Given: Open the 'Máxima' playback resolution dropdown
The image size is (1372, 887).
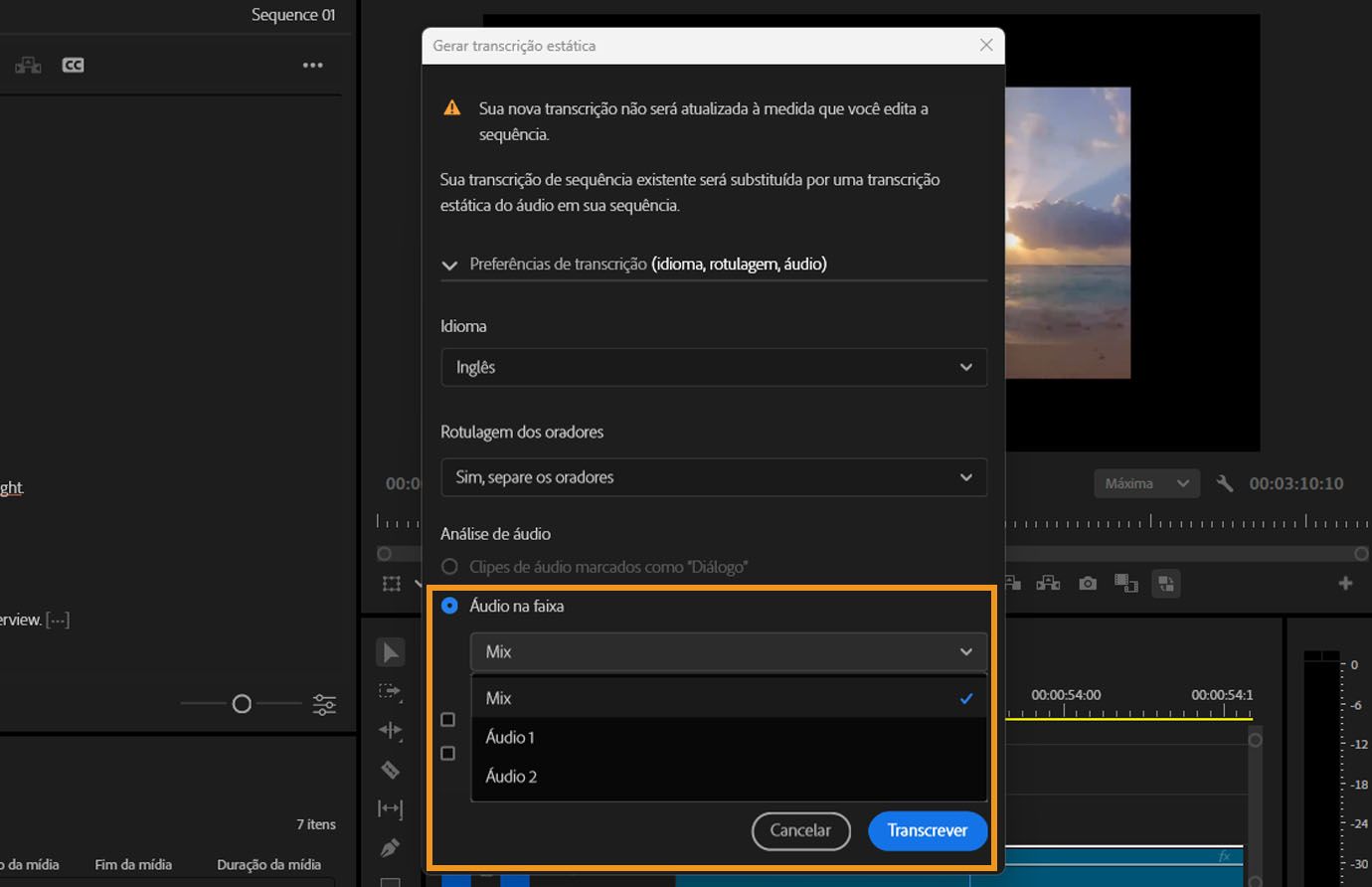Looking at the screenshot, I should click(1145, 482).
